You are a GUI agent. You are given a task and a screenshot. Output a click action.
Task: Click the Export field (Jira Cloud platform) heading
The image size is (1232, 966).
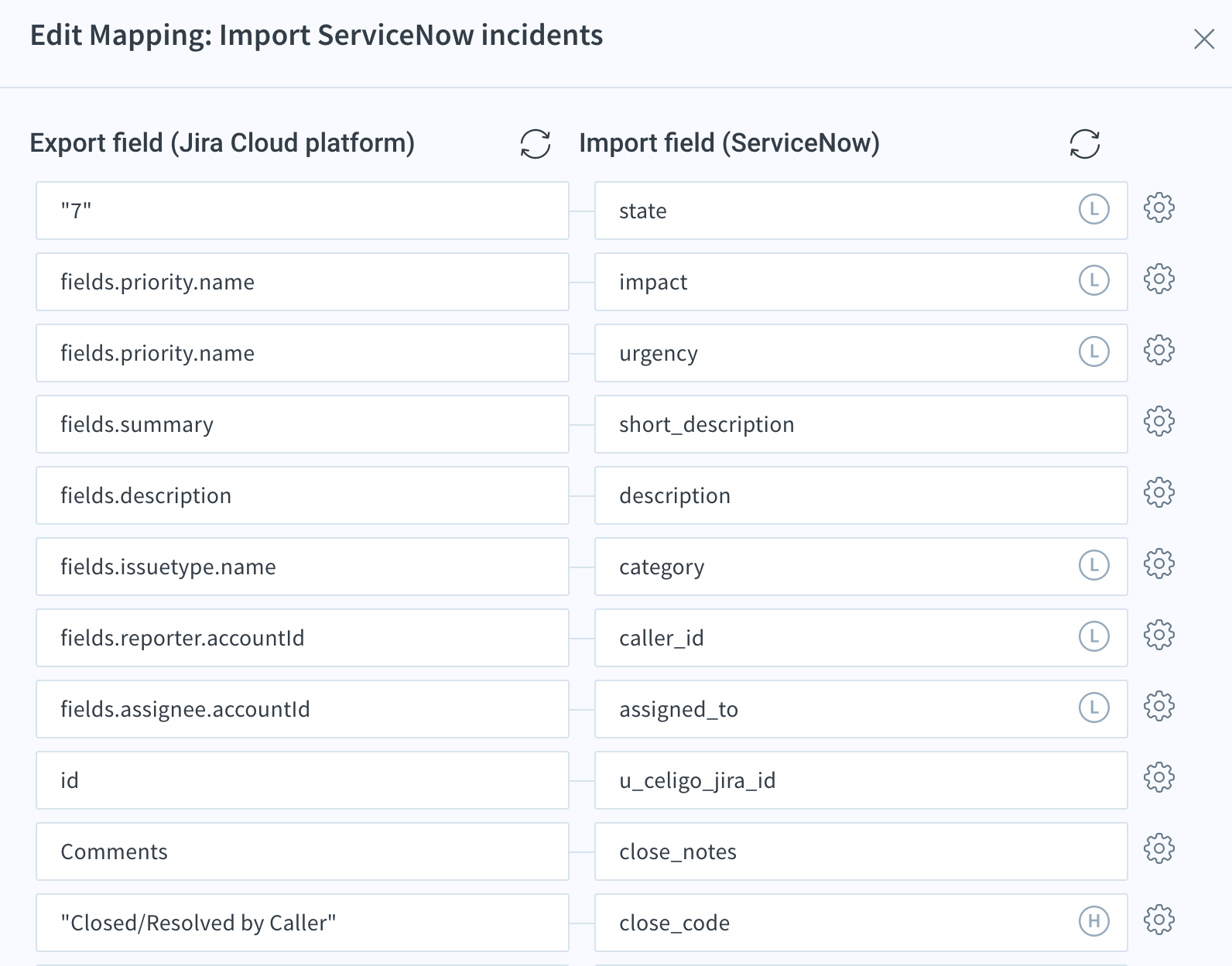click(x=222, y=143)
